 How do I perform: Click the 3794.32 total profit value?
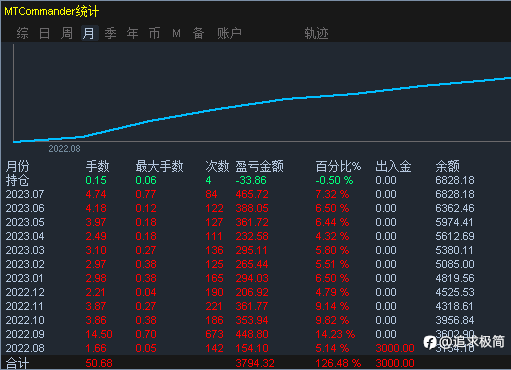tap(255, 363)
